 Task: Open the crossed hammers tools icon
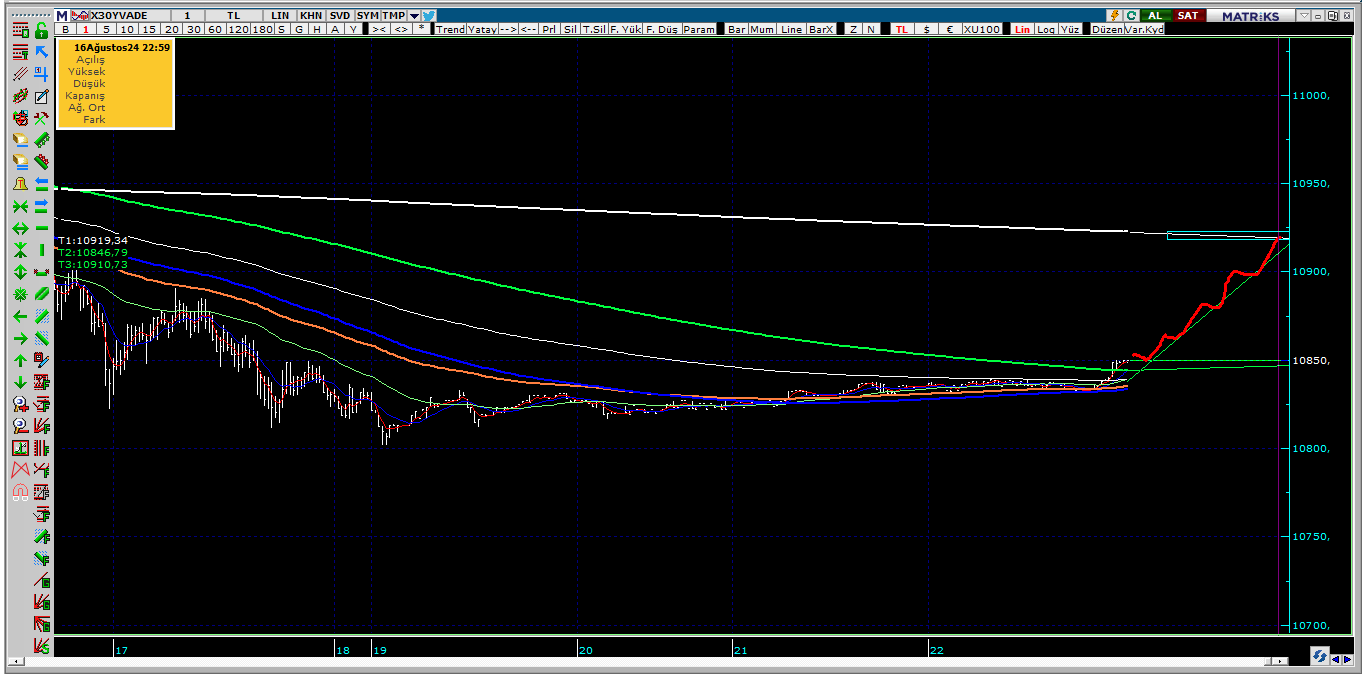41,118
